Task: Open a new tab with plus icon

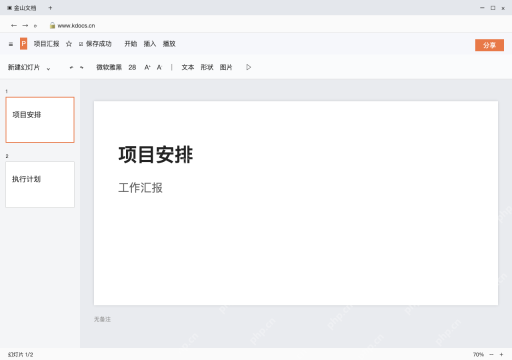Action: click(x=50, y=8)
